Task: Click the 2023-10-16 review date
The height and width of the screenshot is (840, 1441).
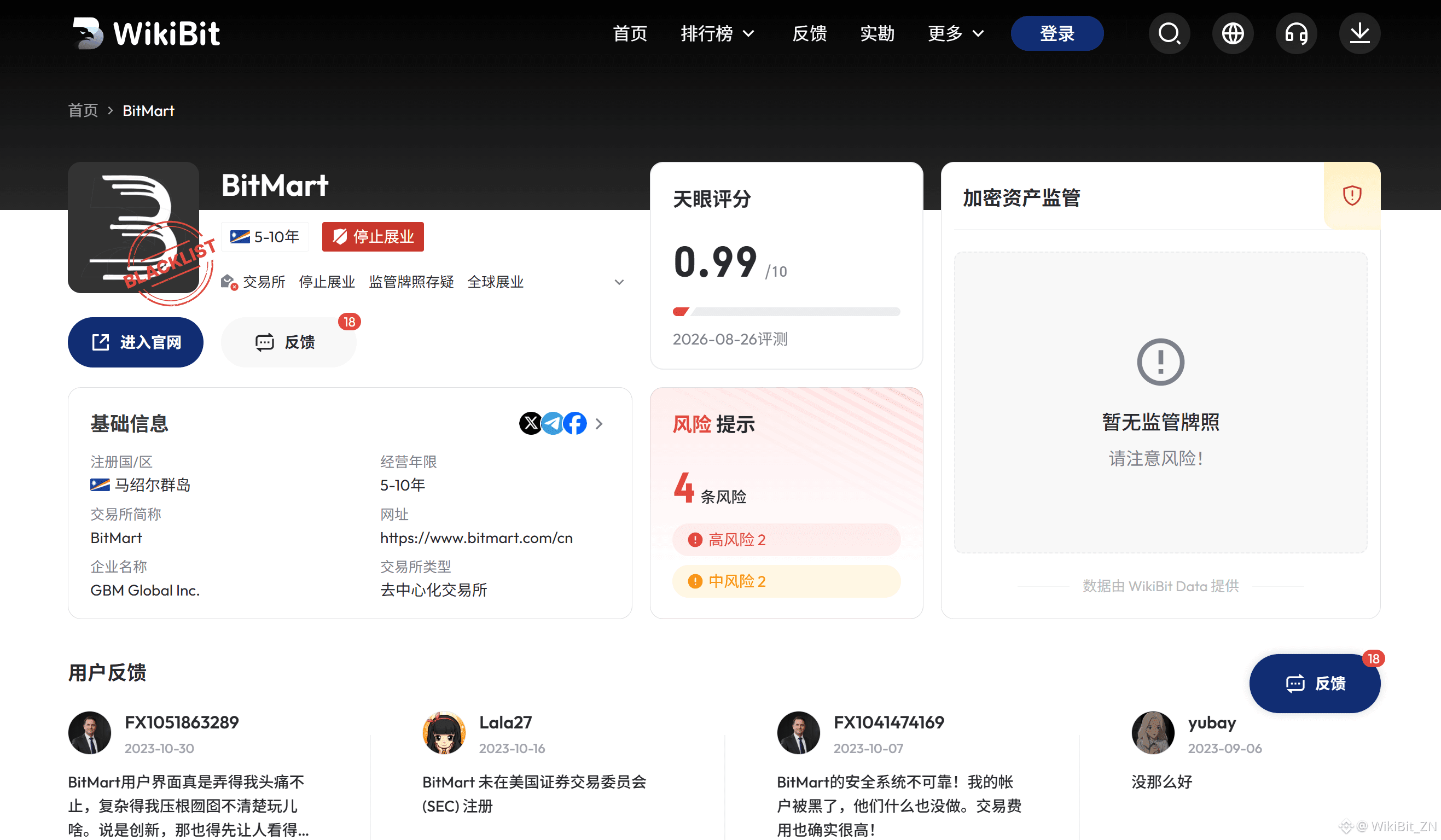Action: tap(513, 749)
